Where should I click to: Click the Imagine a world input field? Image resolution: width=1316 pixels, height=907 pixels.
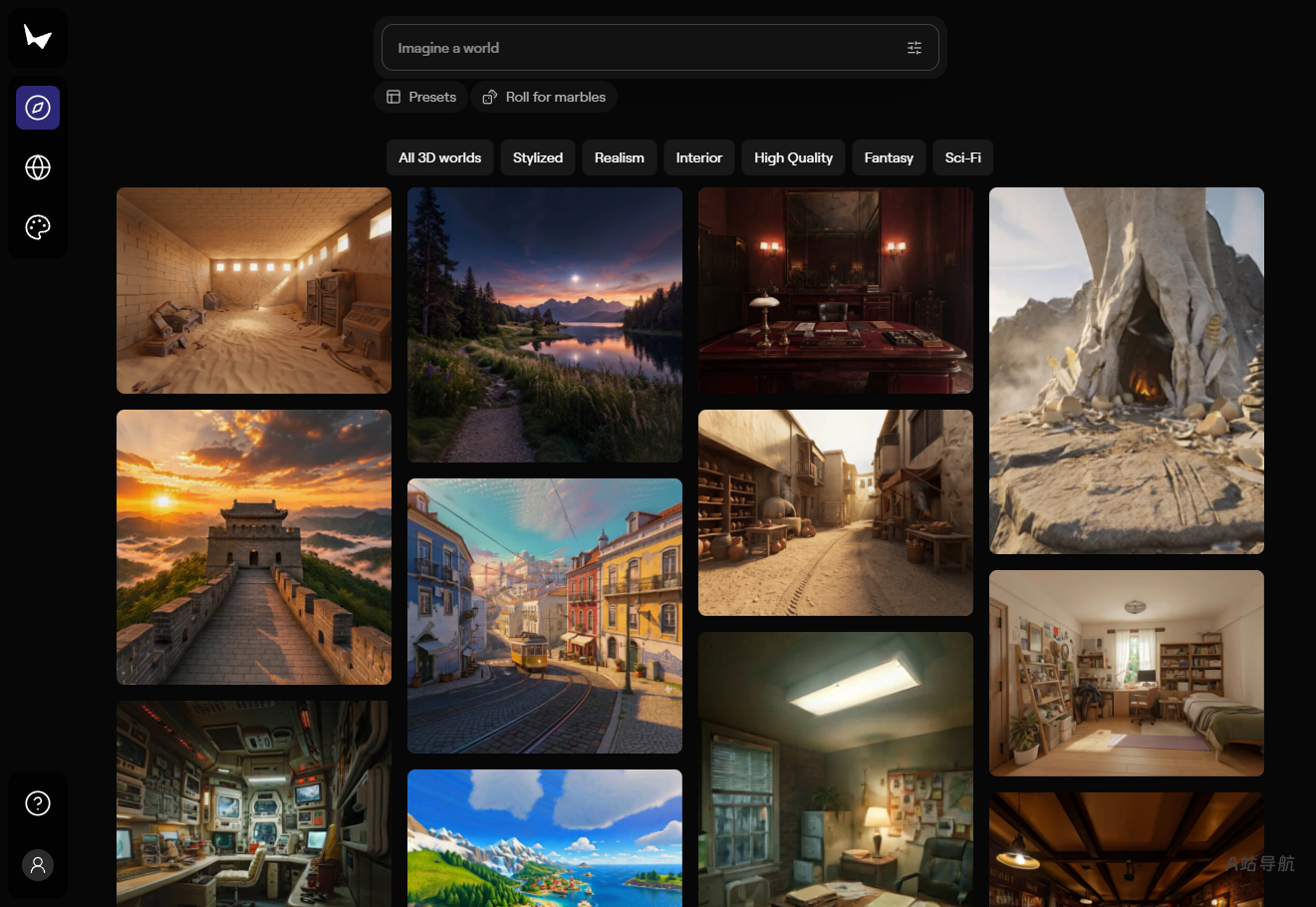click(x=659, y=48)
